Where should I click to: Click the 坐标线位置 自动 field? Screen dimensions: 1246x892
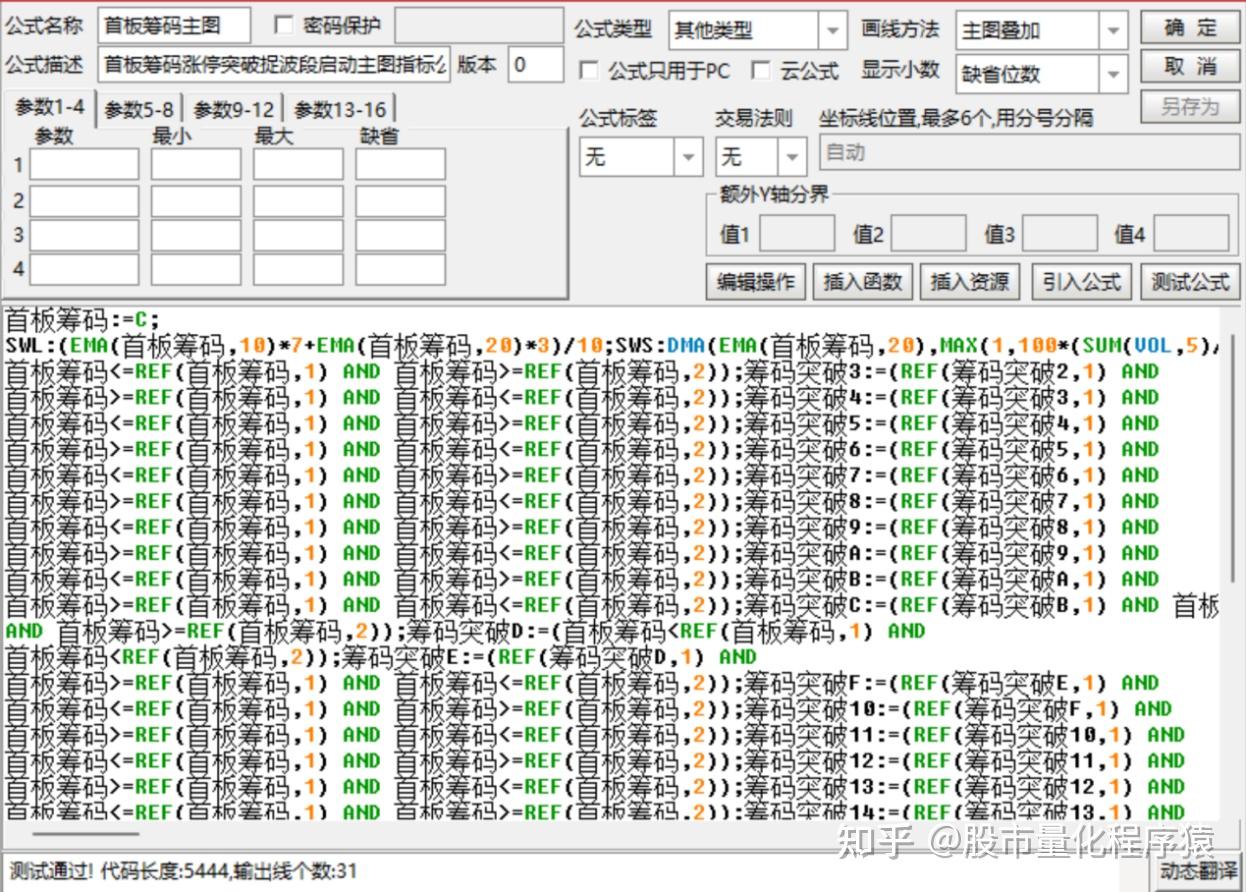pyautogui.click(x=1029, y=153)
